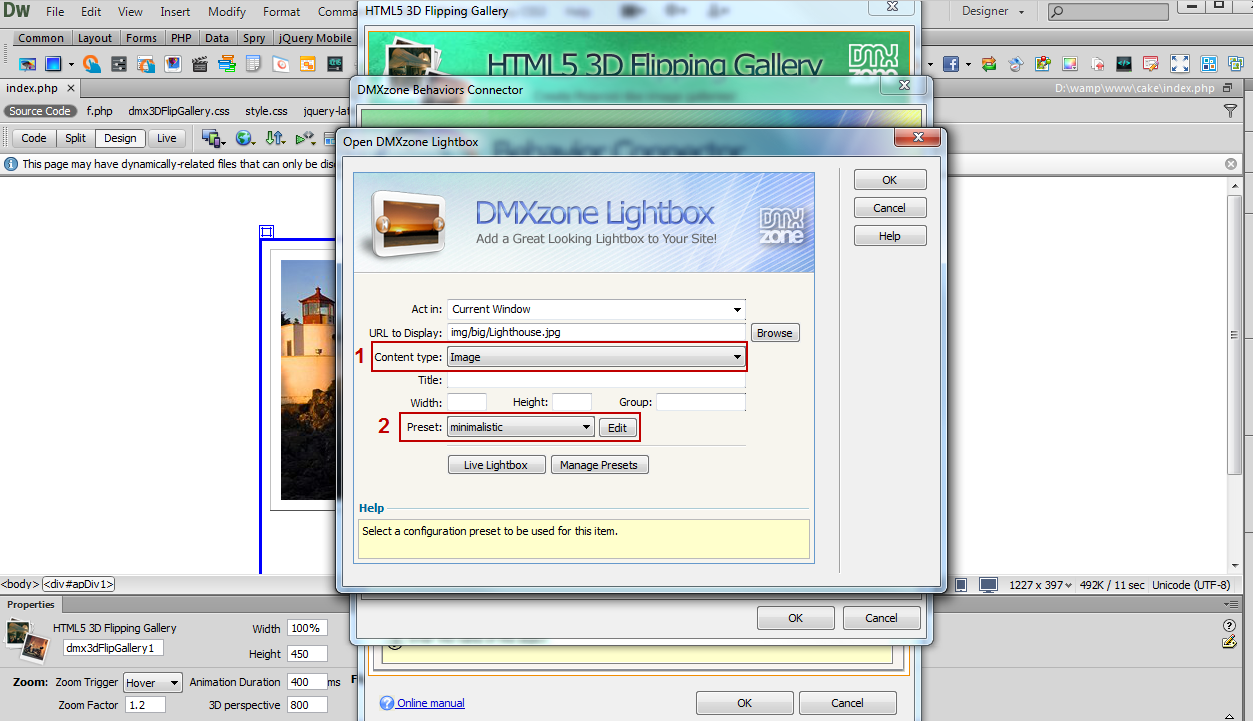
Task: Open the Zoom Trigger Hover dropdown
Action: 153,683
